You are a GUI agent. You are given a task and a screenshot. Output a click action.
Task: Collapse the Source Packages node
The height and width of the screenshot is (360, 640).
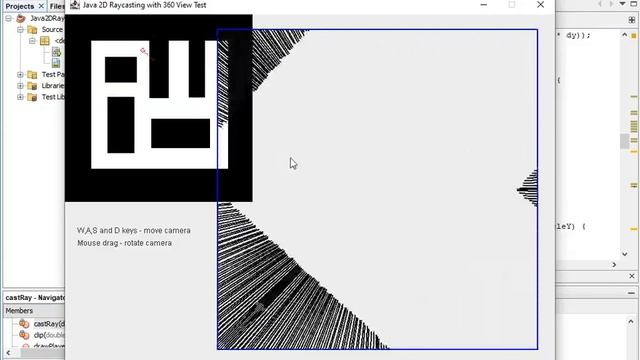tap(20, 29)
